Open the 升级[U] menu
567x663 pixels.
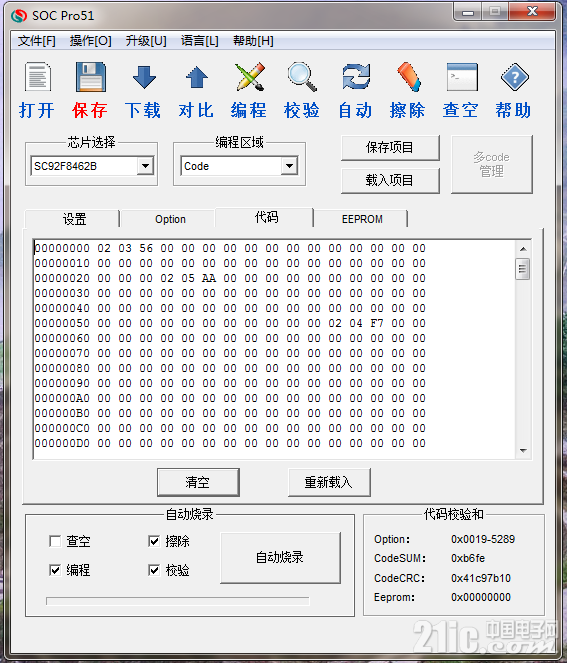tap(146, 41)
